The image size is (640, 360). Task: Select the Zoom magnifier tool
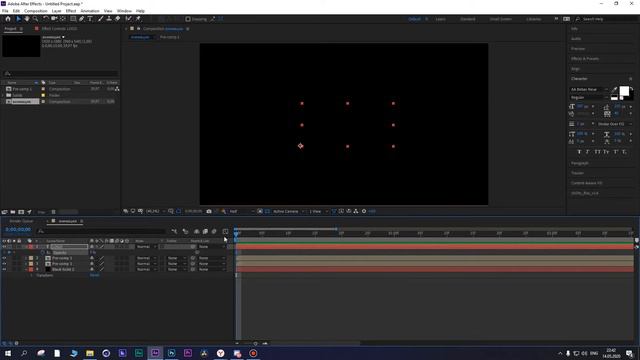tap(36, 19)
